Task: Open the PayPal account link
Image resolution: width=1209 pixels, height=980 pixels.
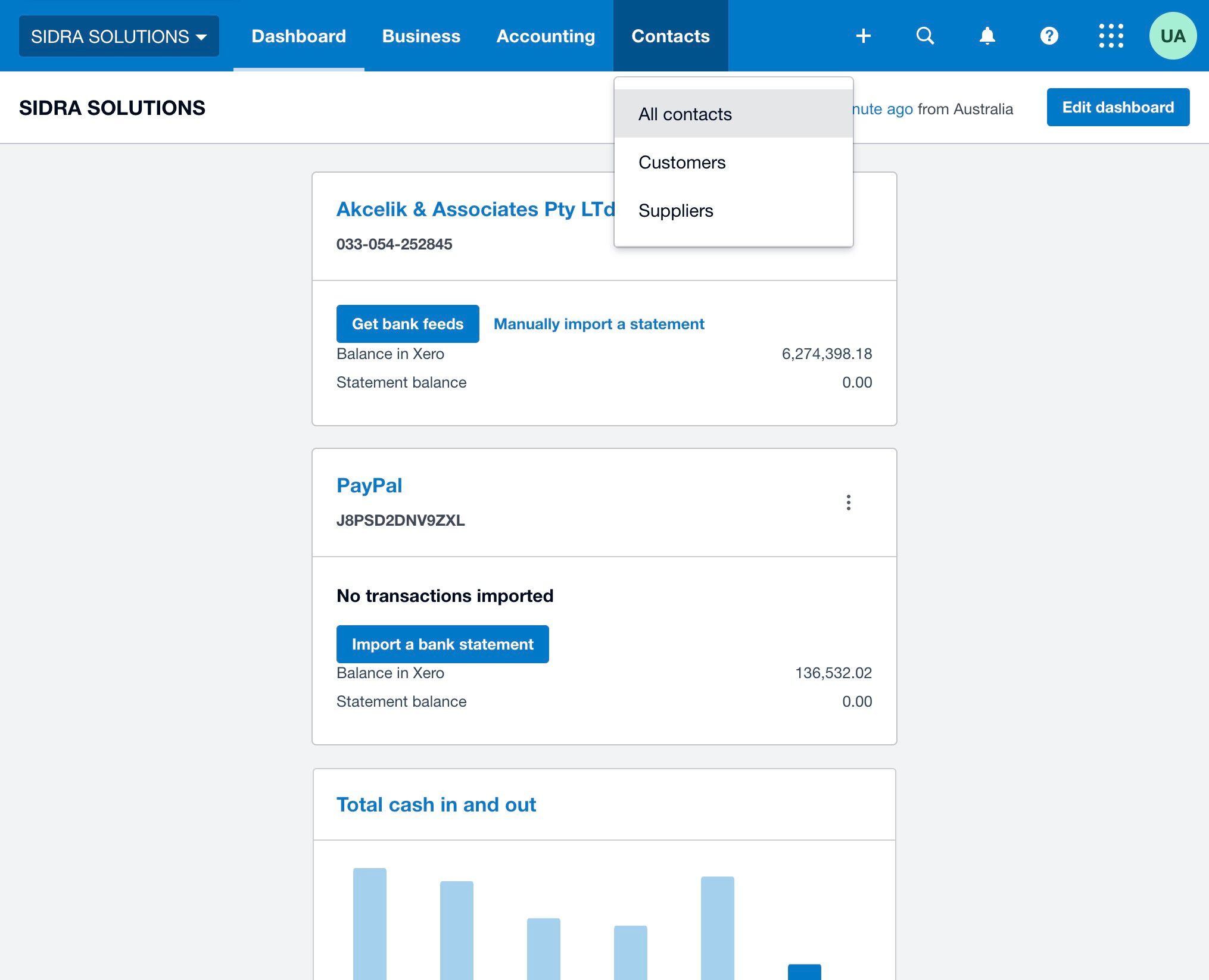Action: pos(369,485)
